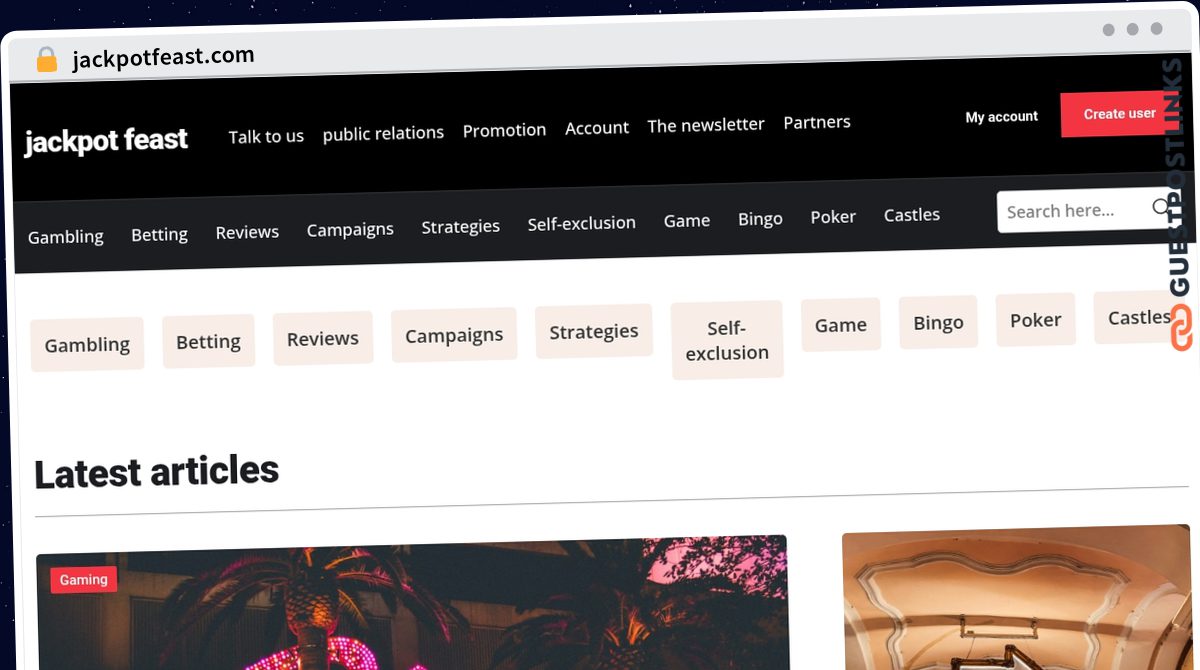1200x670 pixels.
Task: Click the jackpotfeast.com address text
Action: (164, 58)
